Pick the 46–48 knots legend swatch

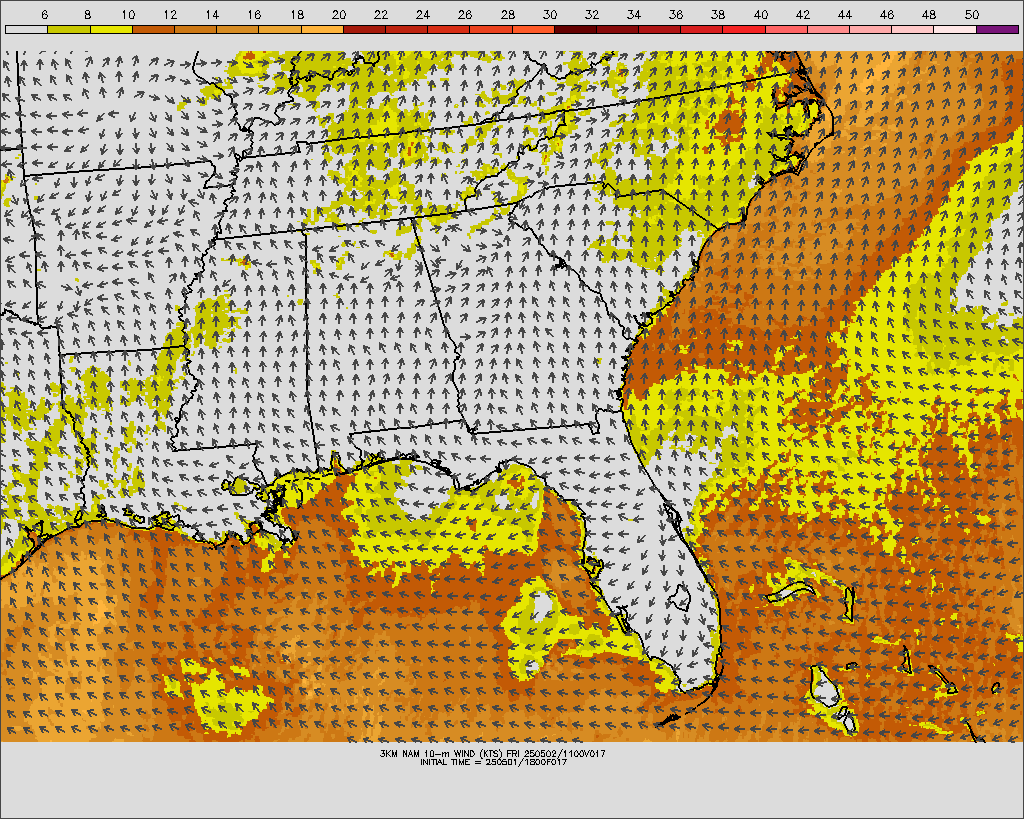point(914,29)
